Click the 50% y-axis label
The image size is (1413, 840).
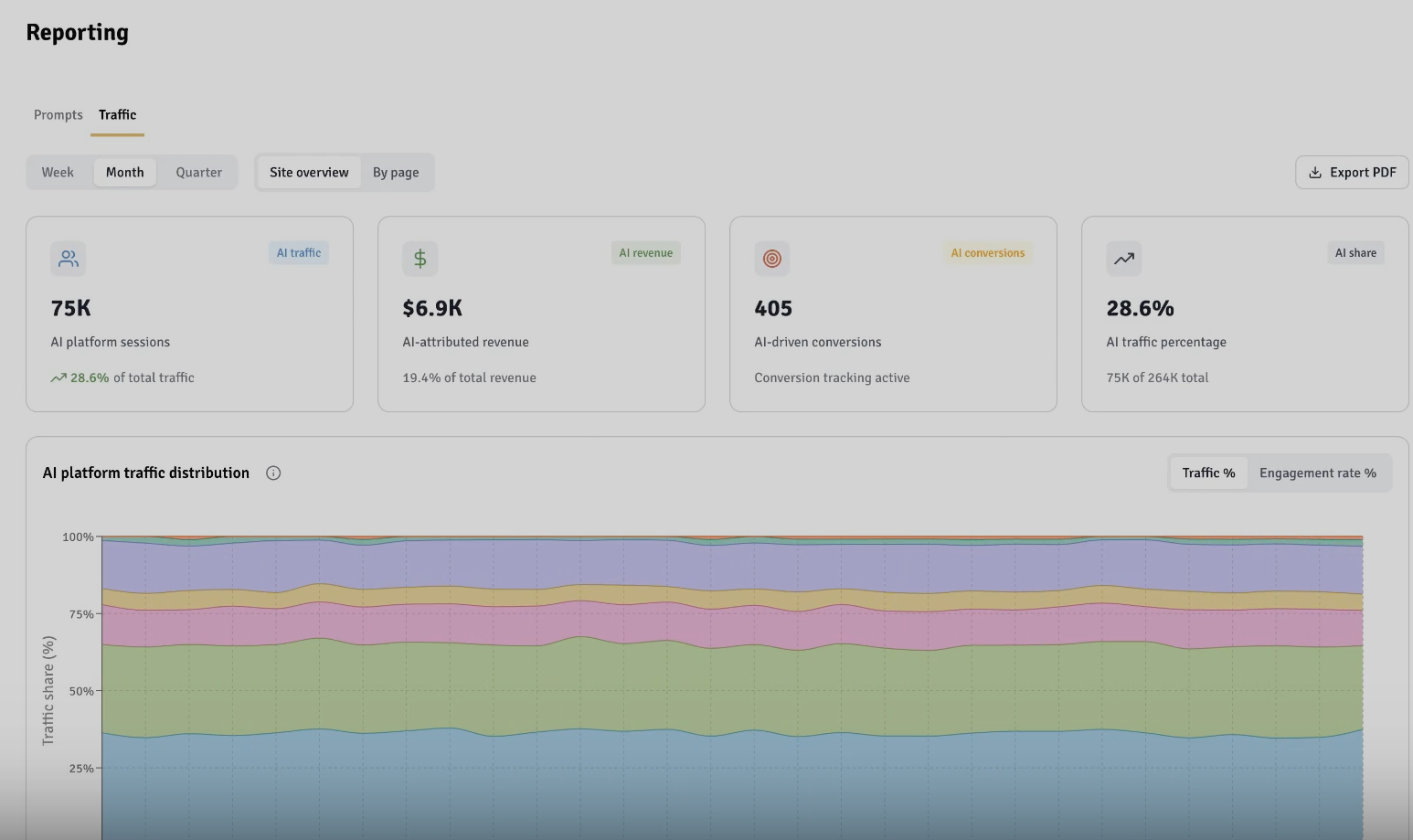(x=81, y=691)
